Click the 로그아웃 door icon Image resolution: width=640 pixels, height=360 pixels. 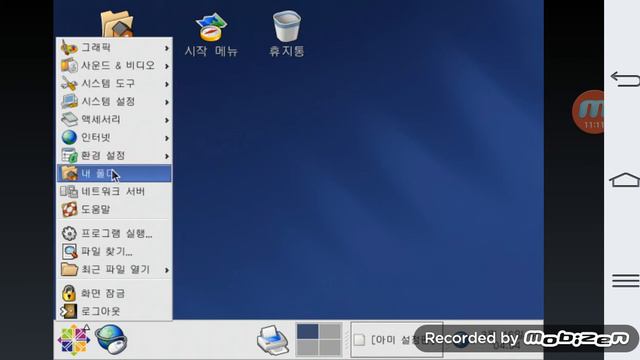69,311
